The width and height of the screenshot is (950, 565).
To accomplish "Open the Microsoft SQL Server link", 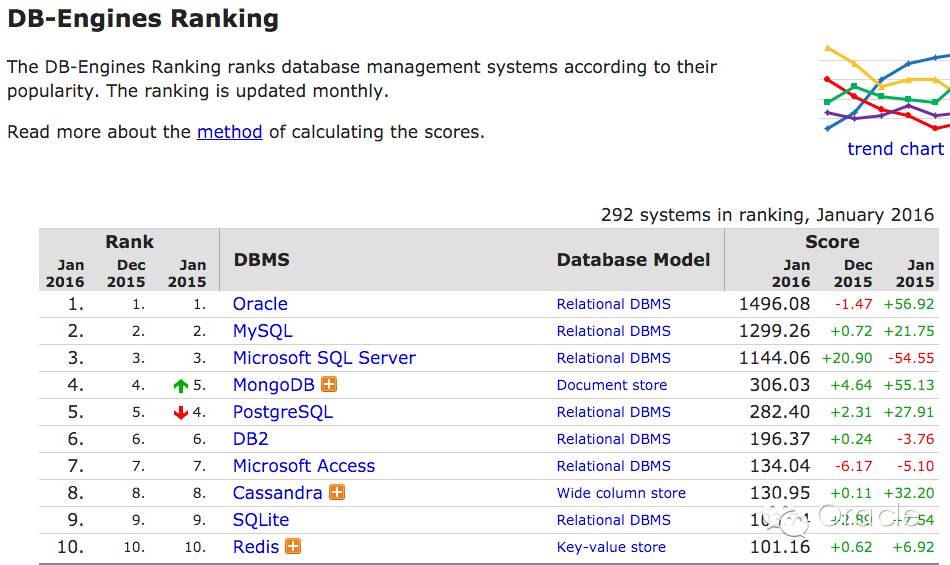I will click(324, 358).
